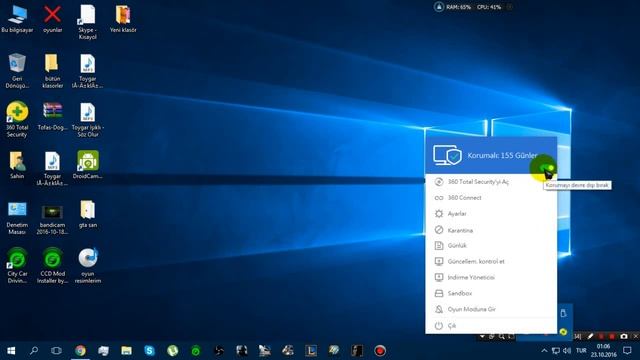Click Oyun Moduna Gir menu entry
The image size is (640, 360).
click(x=491, y=309)
